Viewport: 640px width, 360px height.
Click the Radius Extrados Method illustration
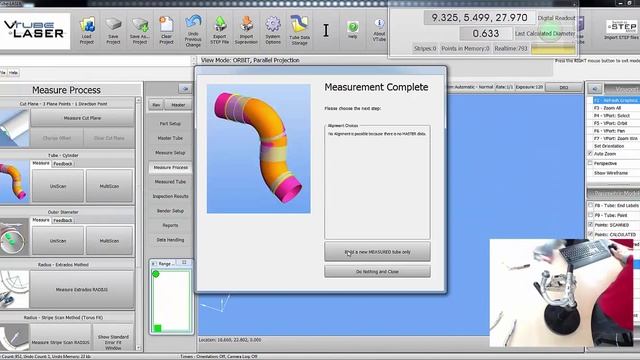pos(15,289)
